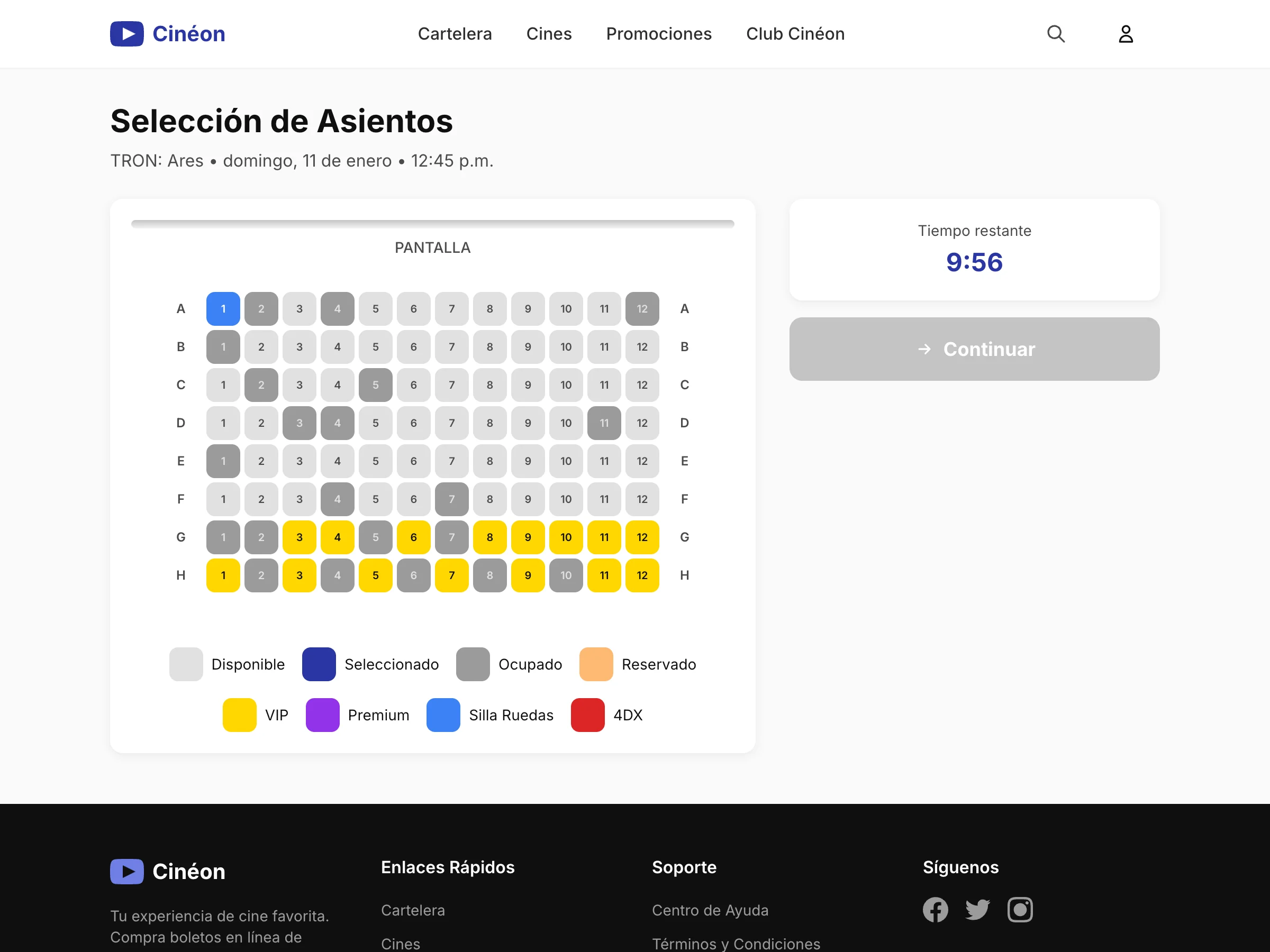Open the Centro de Ayuda link
Viewport: 1270px width, 952px height.
(710, 910)
